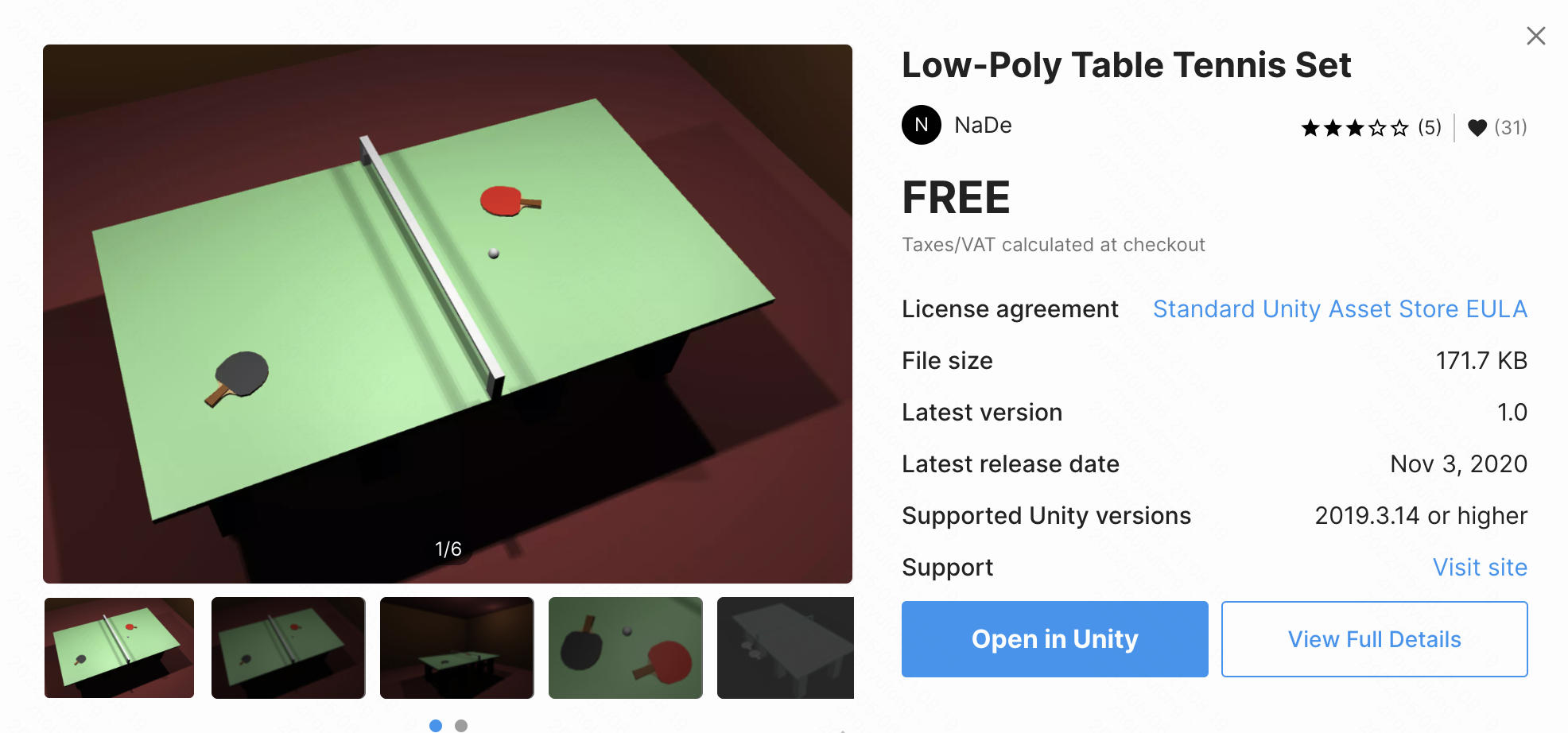This screenshot has height=733, width=1568.
Task: Open Standard Unity Asset Store EULA link
Action: (x=1340, y=309)
